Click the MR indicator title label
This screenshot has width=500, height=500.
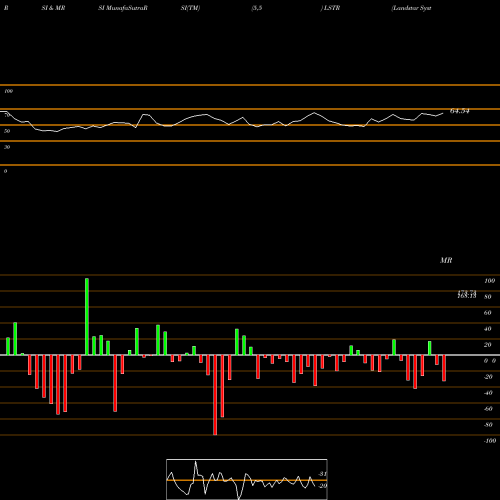[446, 260]
